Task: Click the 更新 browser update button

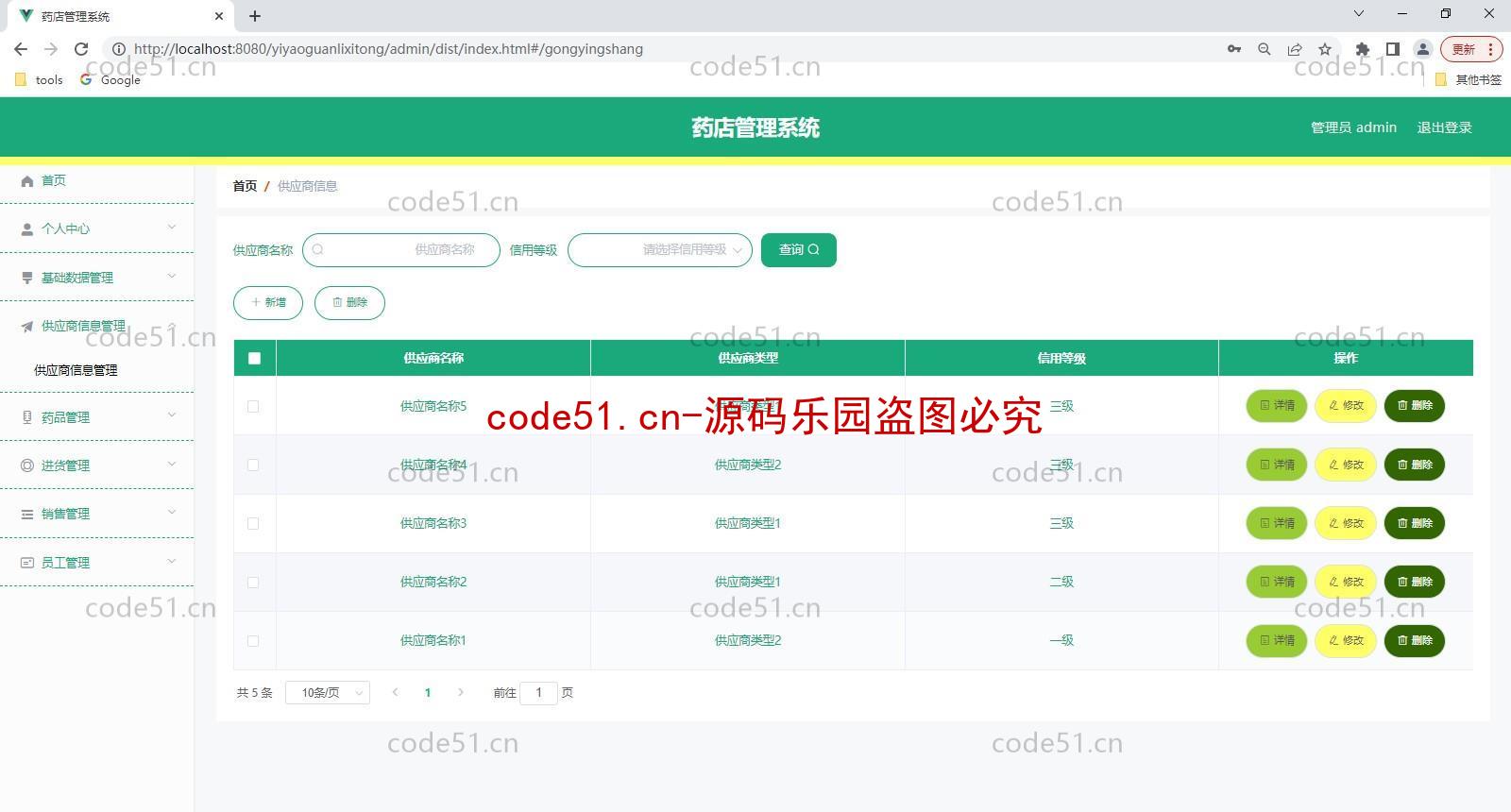Action: 1470,49
